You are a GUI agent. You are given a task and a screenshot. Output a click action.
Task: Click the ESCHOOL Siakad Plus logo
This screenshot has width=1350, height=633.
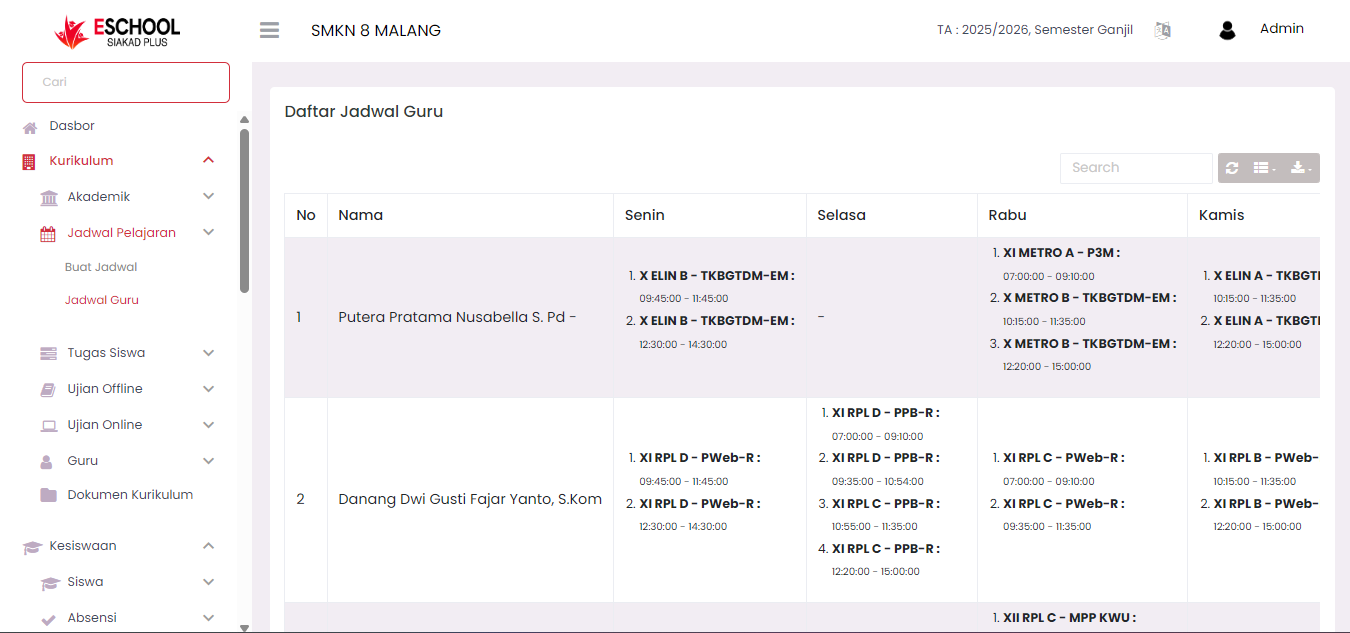[x=118, y=31]
